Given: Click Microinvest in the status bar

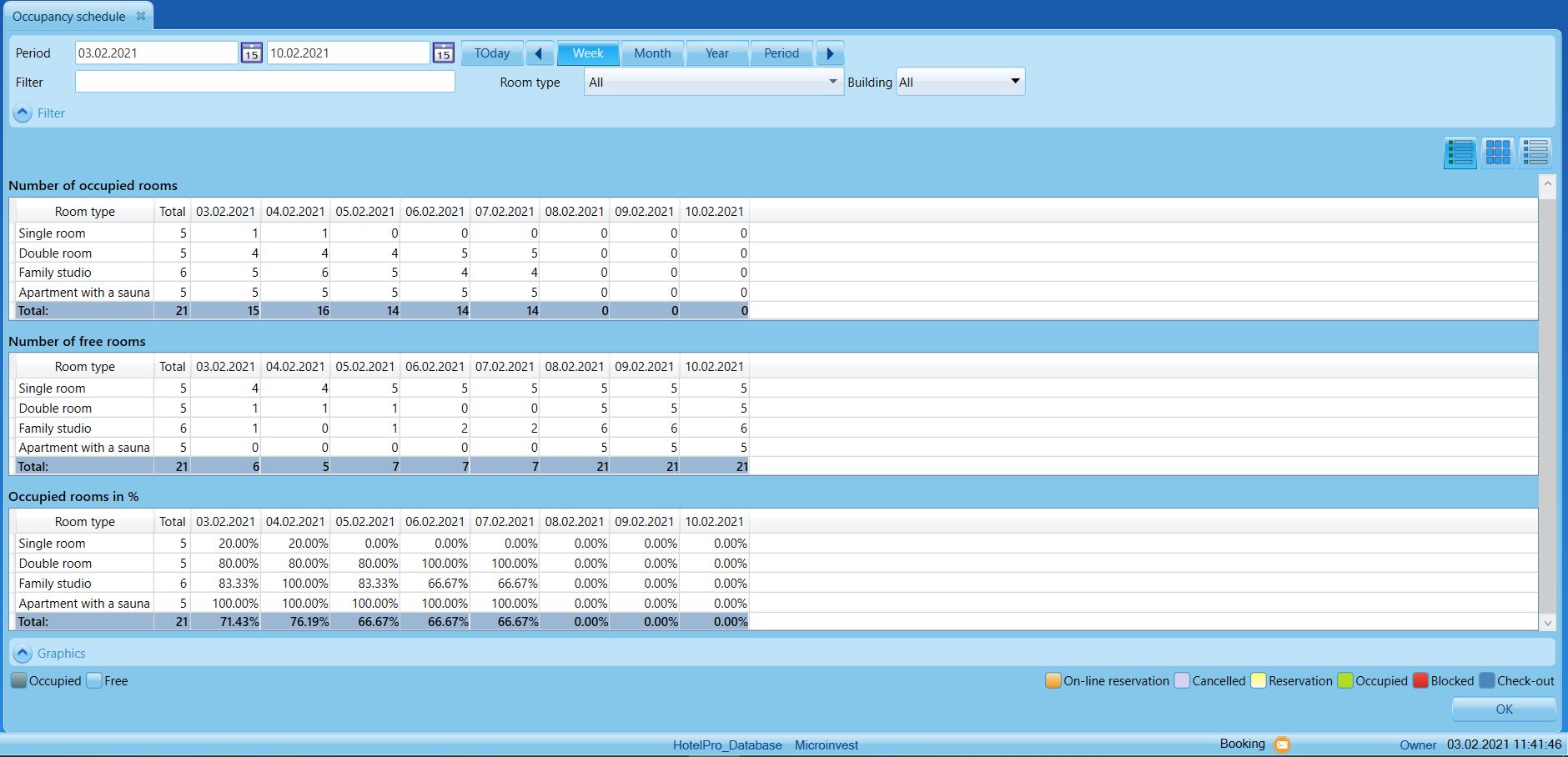Looking at the screenshot, I should 827,745.
